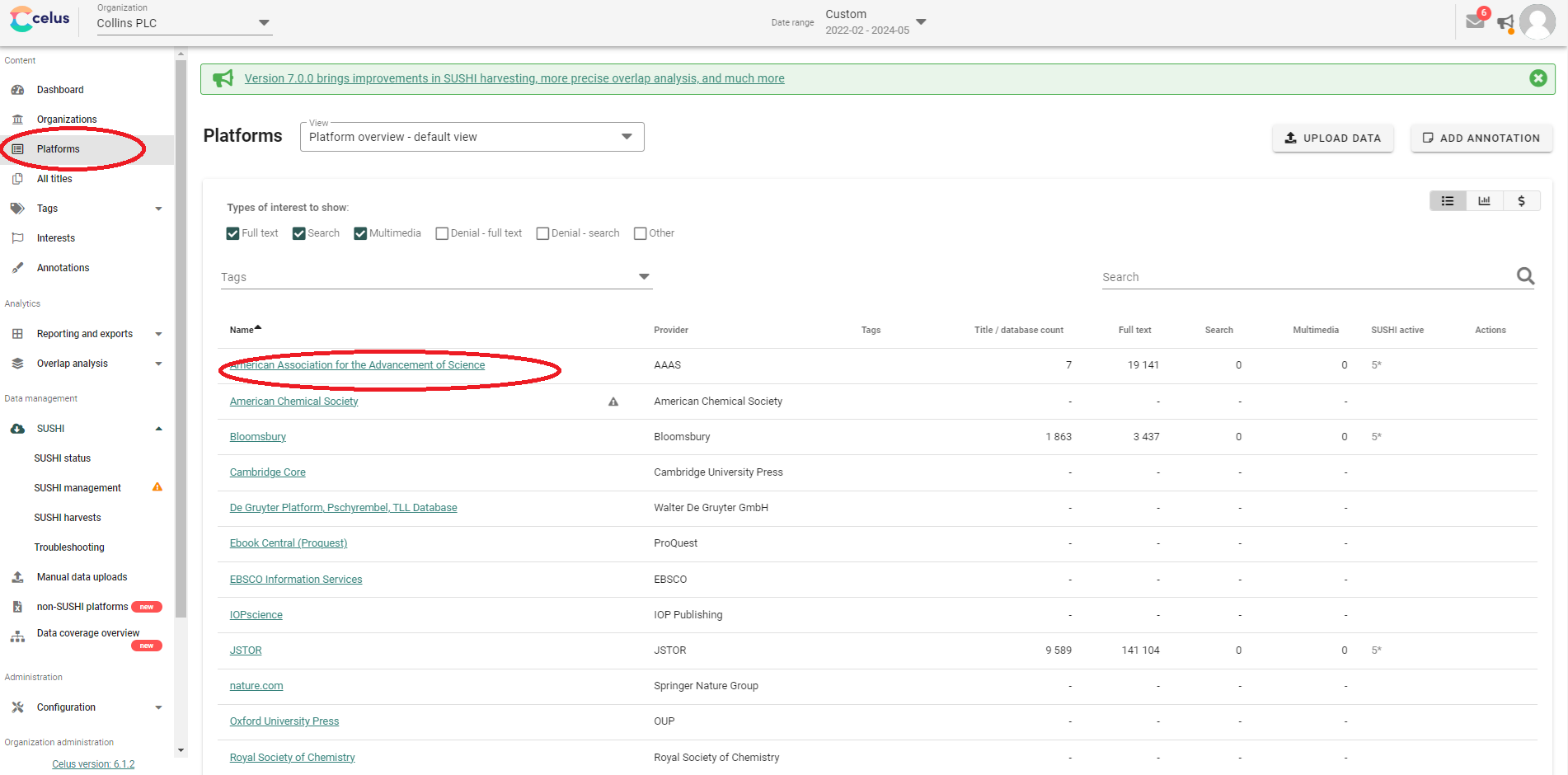Click the SUSHI cloud download icon
Image resolution: width=1568 pixels, height=775 pixels.
[17, 429]
